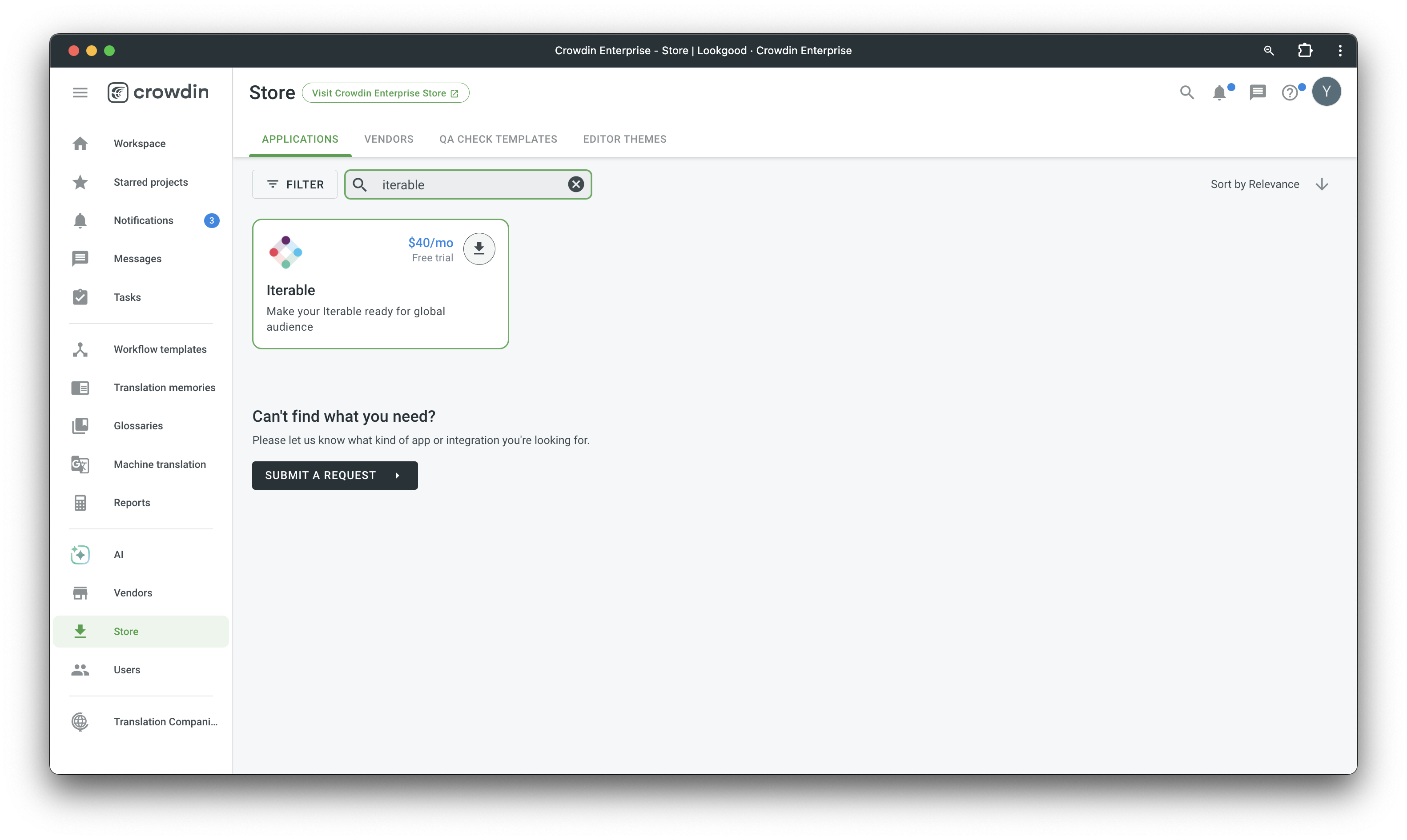
Task: Click the Crowdin logo
Action: click(158, 92)
